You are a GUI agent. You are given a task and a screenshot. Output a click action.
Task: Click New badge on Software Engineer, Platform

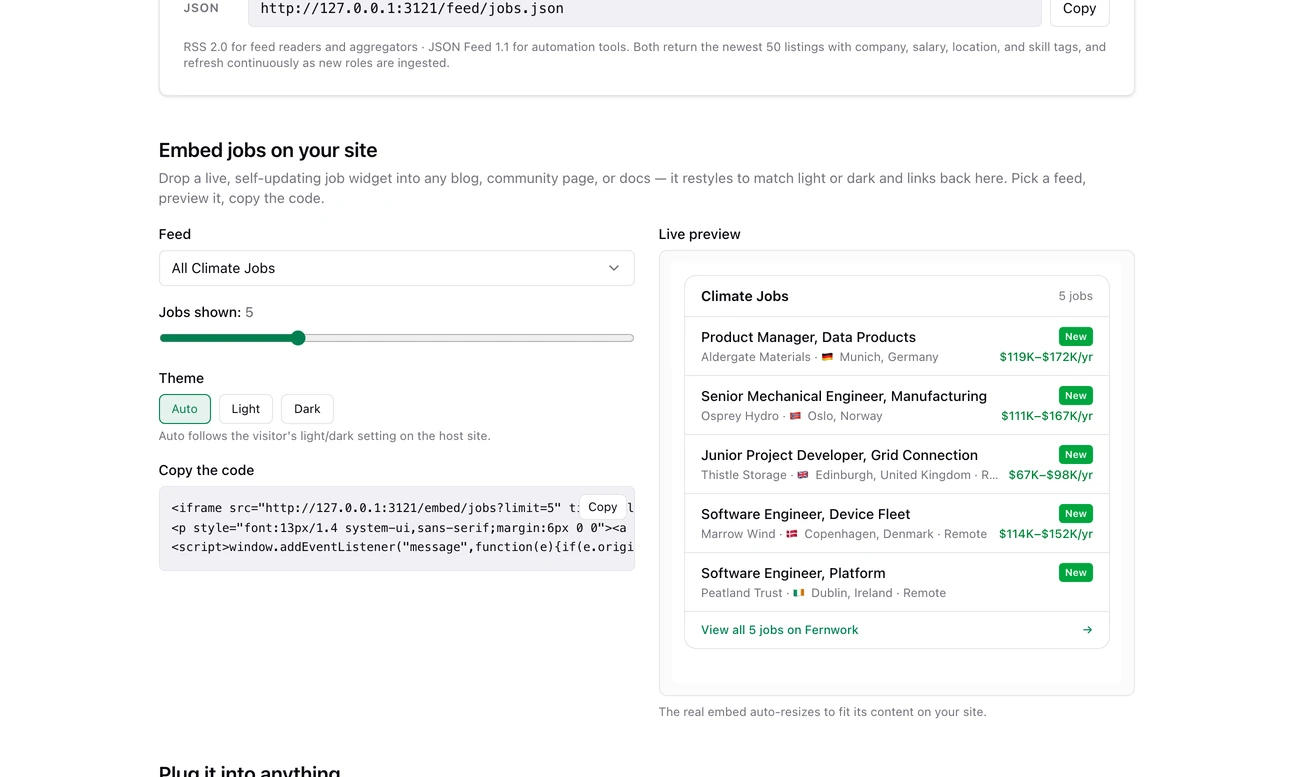pyautogui.click(x=1076, y=573)
